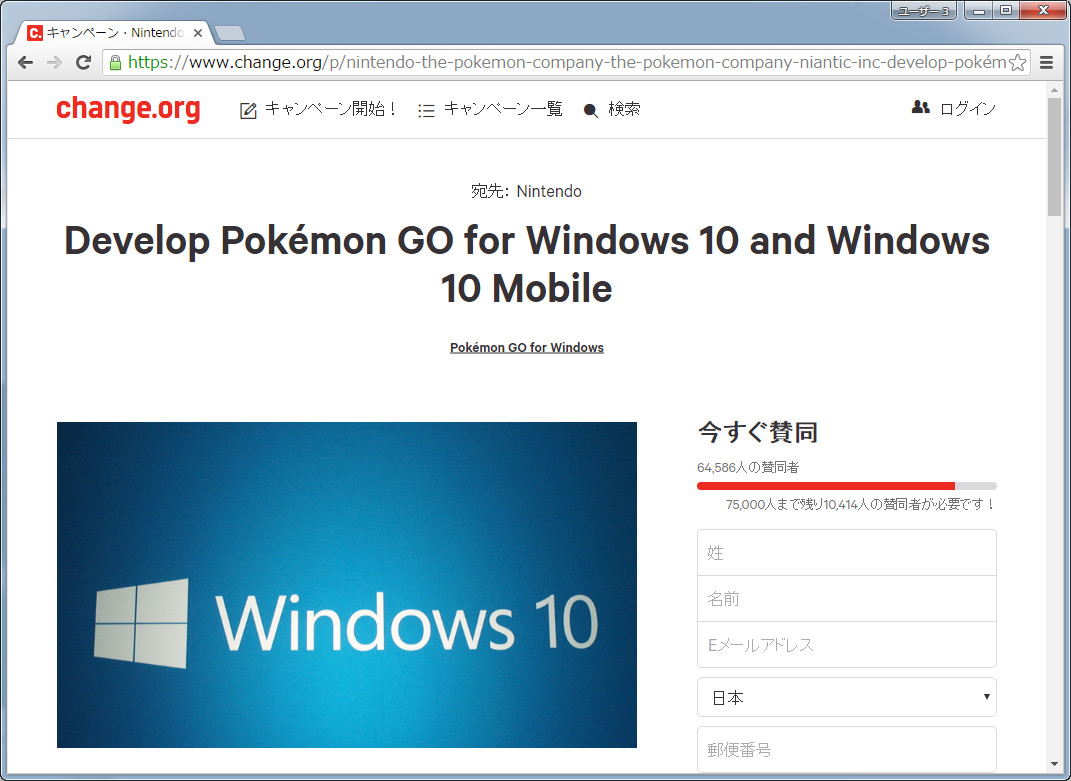
Task: Go to the change.org home logo
Action: [128, 109]
